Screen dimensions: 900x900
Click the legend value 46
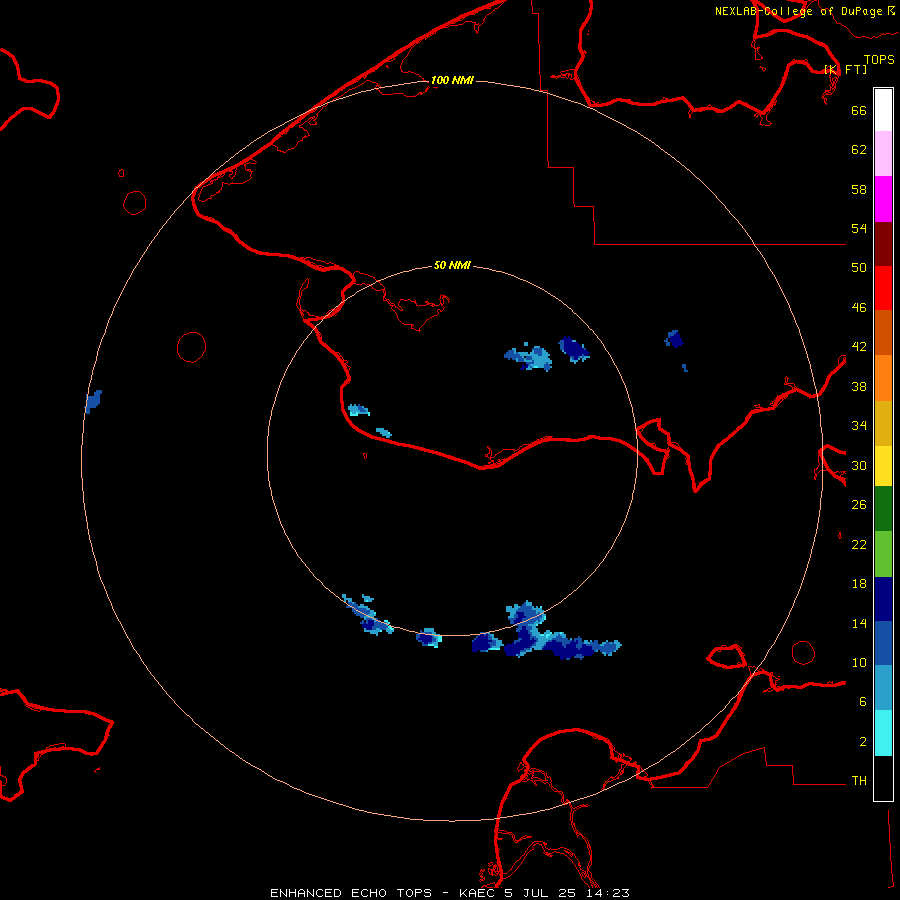(x=859, y=308)
